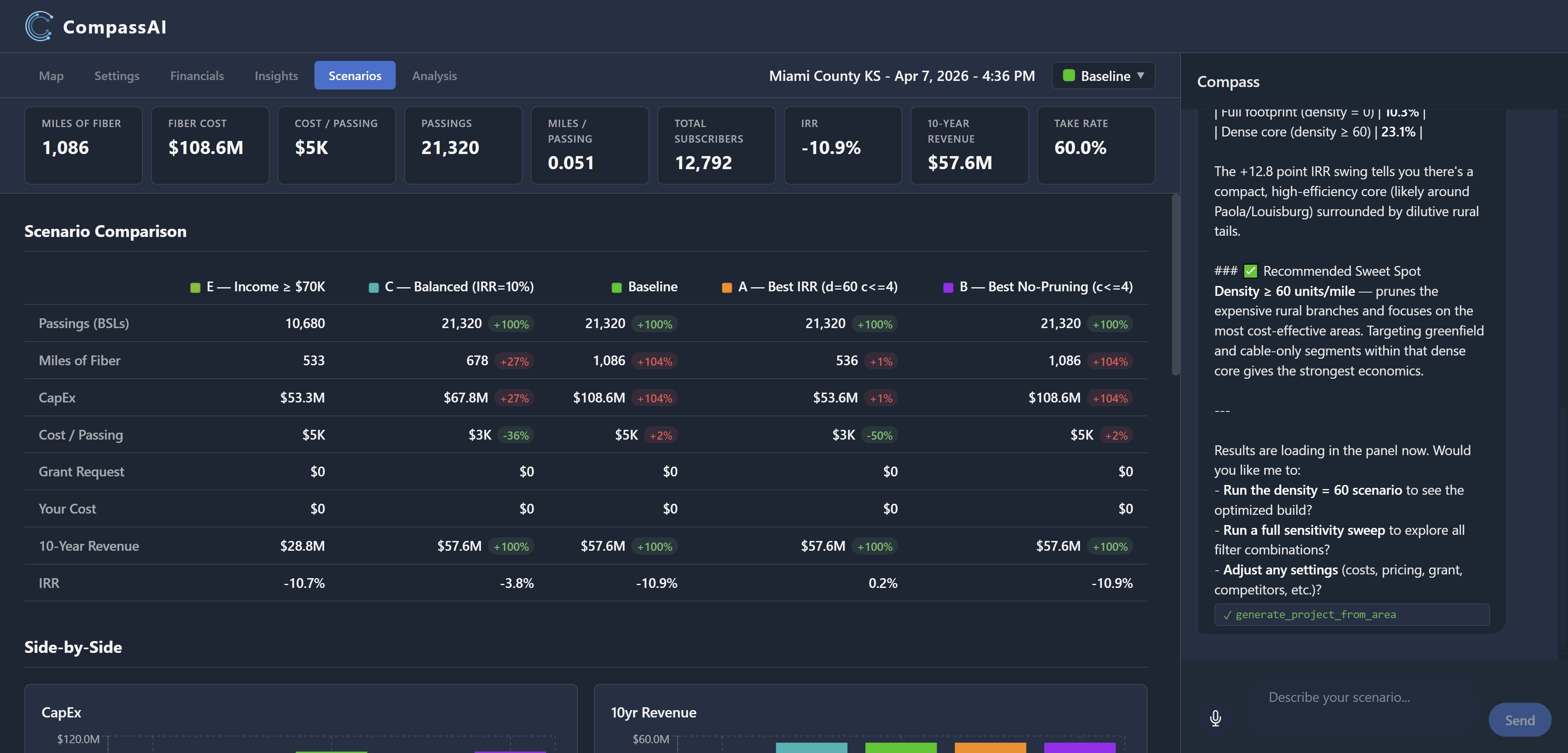Click the Passings 21,320 metric card
This screenshot has width=1568, height=753.
(463, 145)
